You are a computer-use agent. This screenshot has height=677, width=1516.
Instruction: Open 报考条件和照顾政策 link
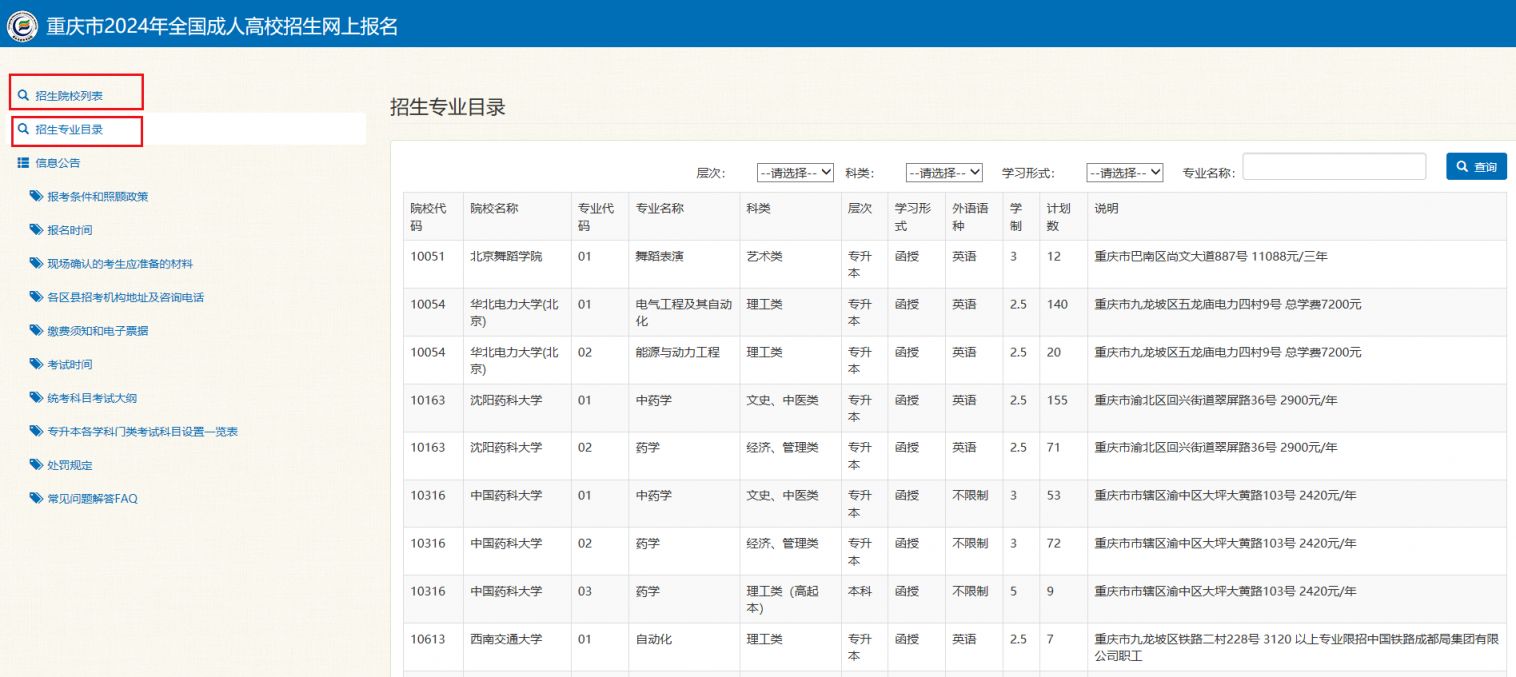pos(98,197)
